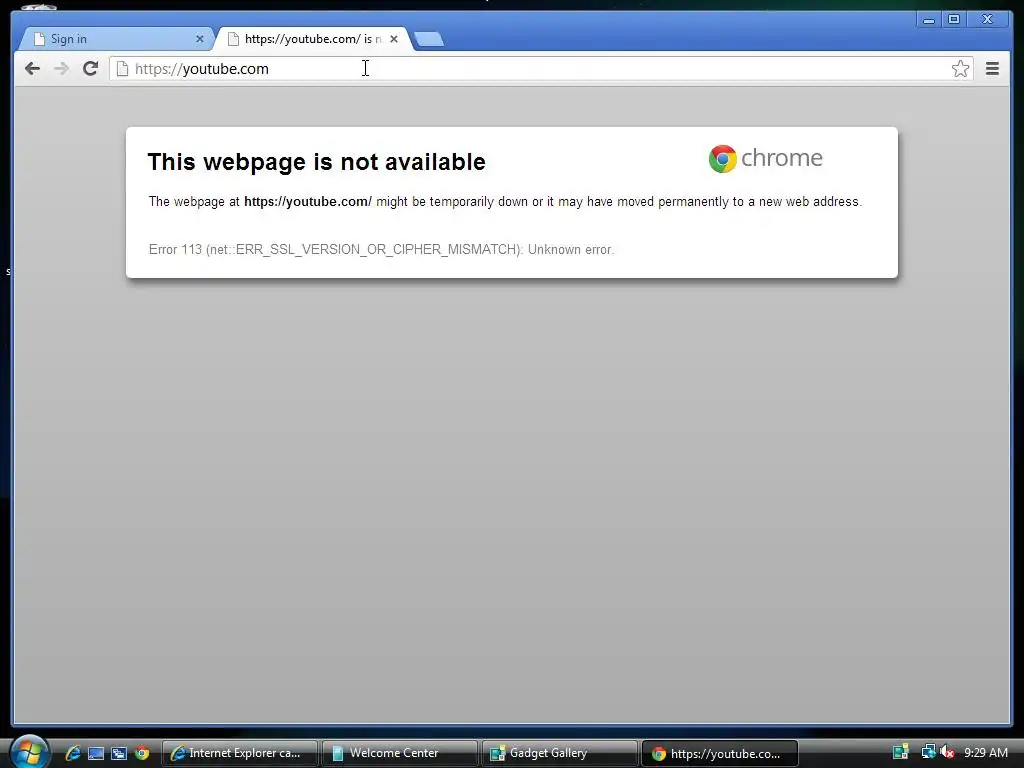
Task: Click the 'This webpage is not available' heading
Action: 316,162
